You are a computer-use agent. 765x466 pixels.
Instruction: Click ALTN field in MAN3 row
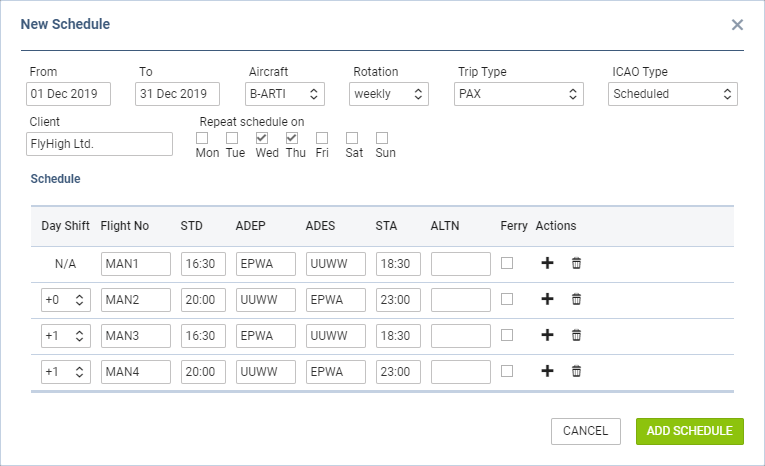point(461,336)
